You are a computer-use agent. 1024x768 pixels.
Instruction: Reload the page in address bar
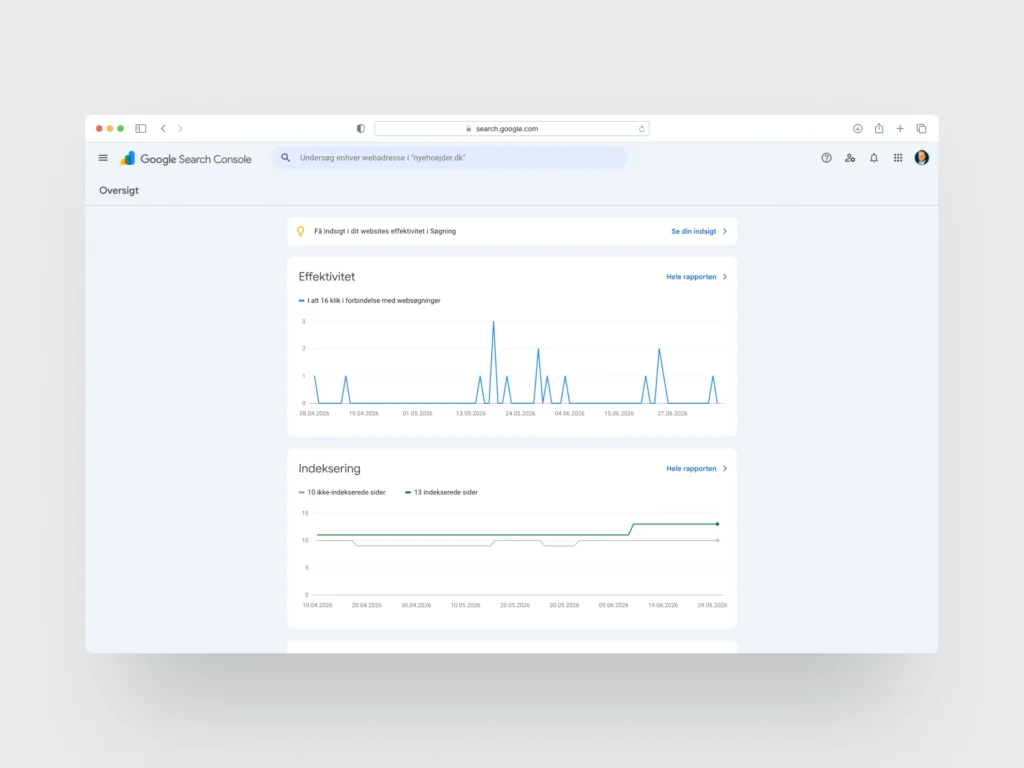(x=642, y=129)
